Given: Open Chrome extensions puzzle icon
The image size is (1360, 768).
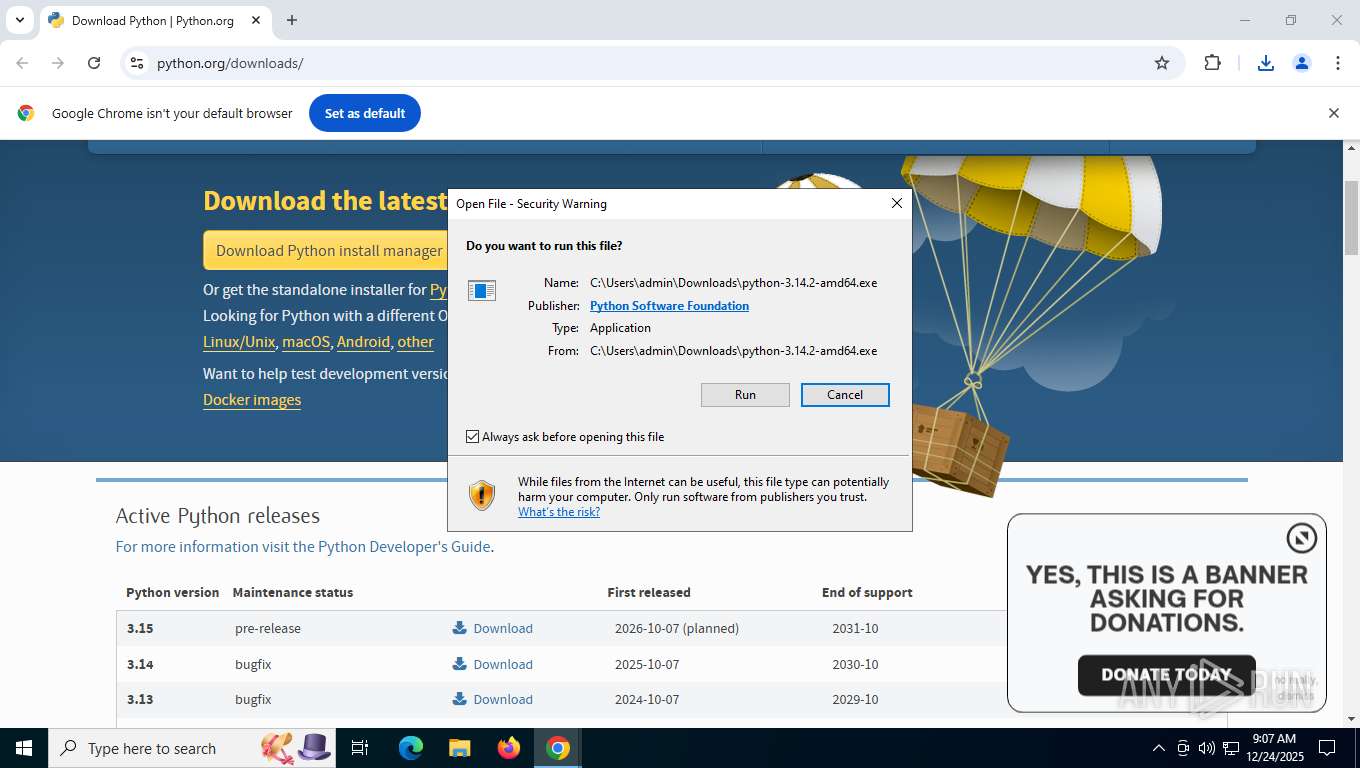Looking at the screenshot, I should [1212, 63].
